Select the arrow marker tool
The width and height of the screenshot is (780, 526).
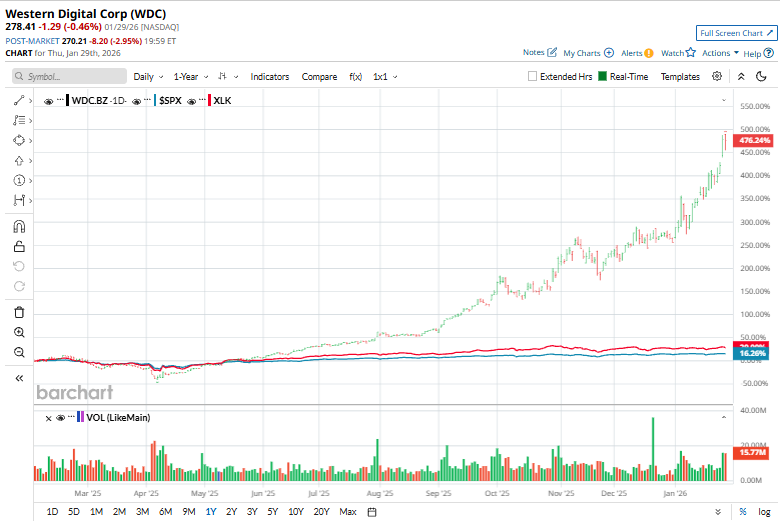tap(19, 160)
